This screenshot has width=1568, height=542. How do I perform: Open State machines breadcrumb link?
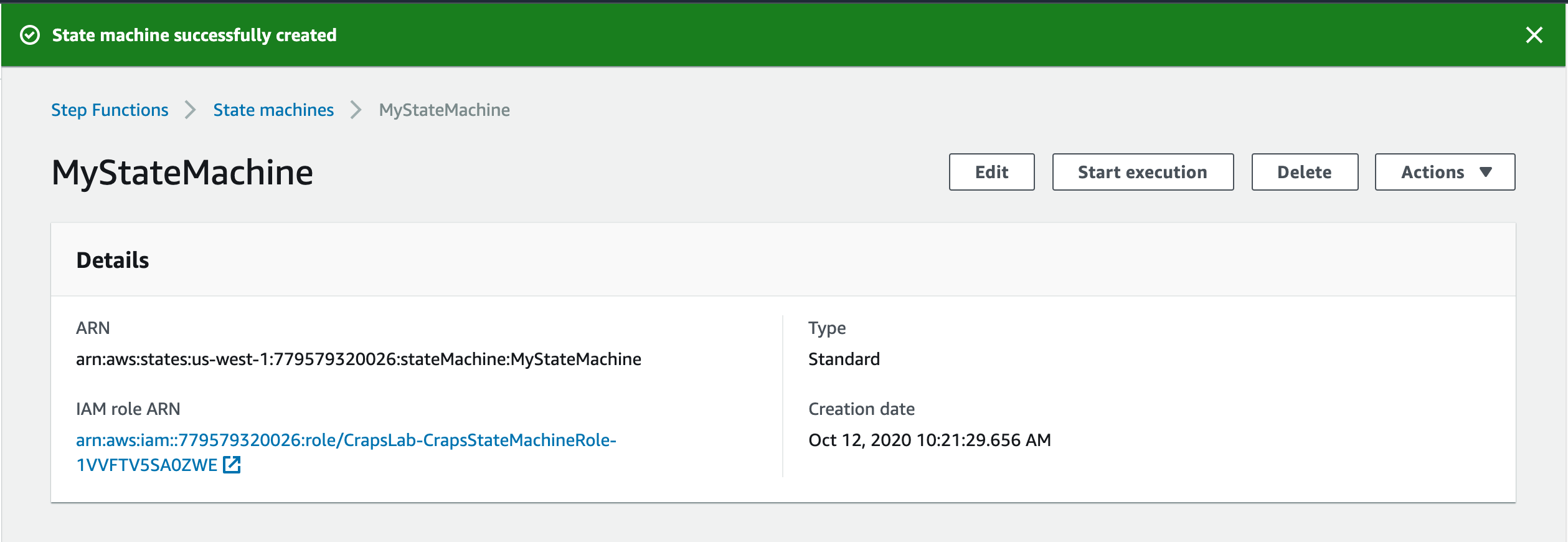pos(273,110)
